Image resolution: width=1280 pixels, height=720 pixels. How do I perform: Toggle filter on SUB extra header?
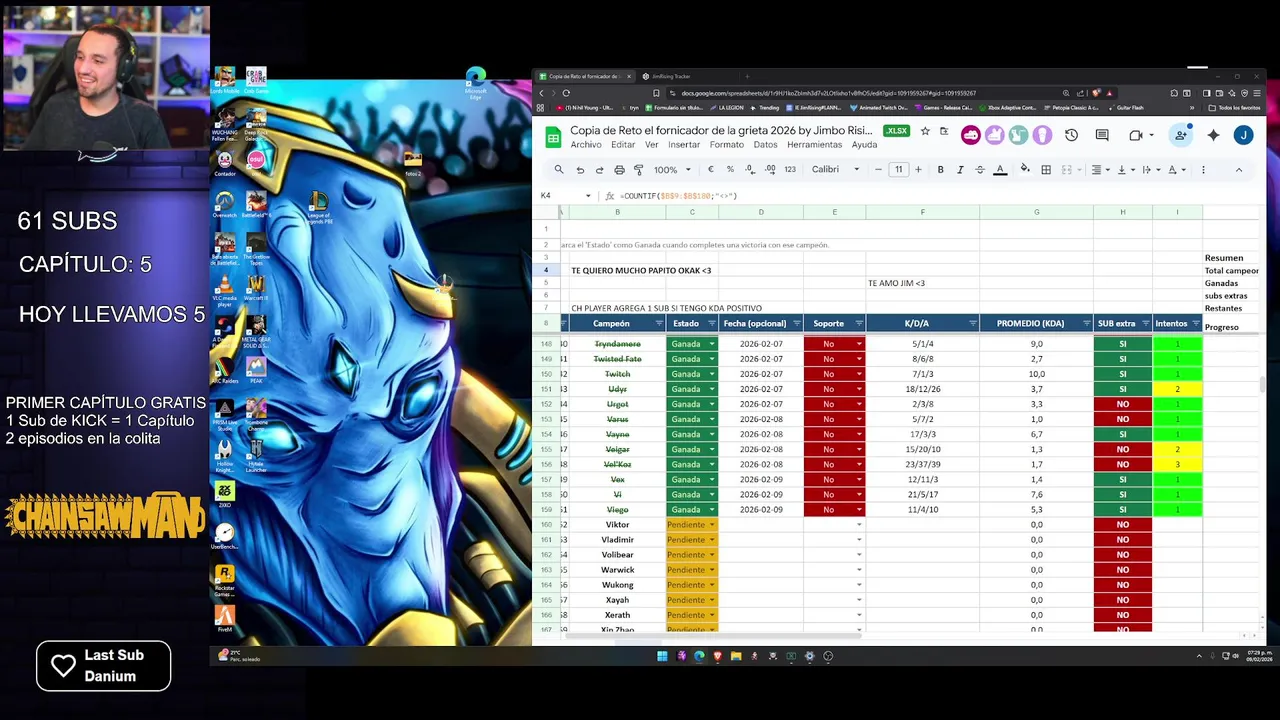(1144, 324)
